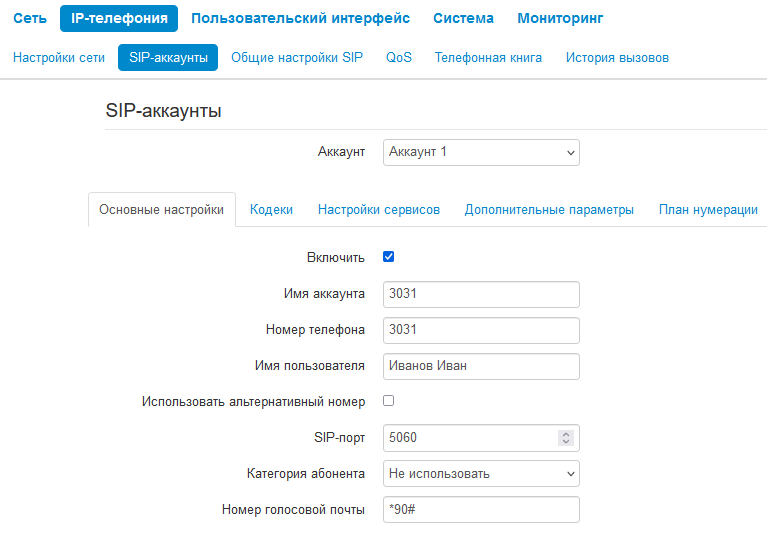
Task: Switch to Настройки сети submenu
Action: (59, 58)
